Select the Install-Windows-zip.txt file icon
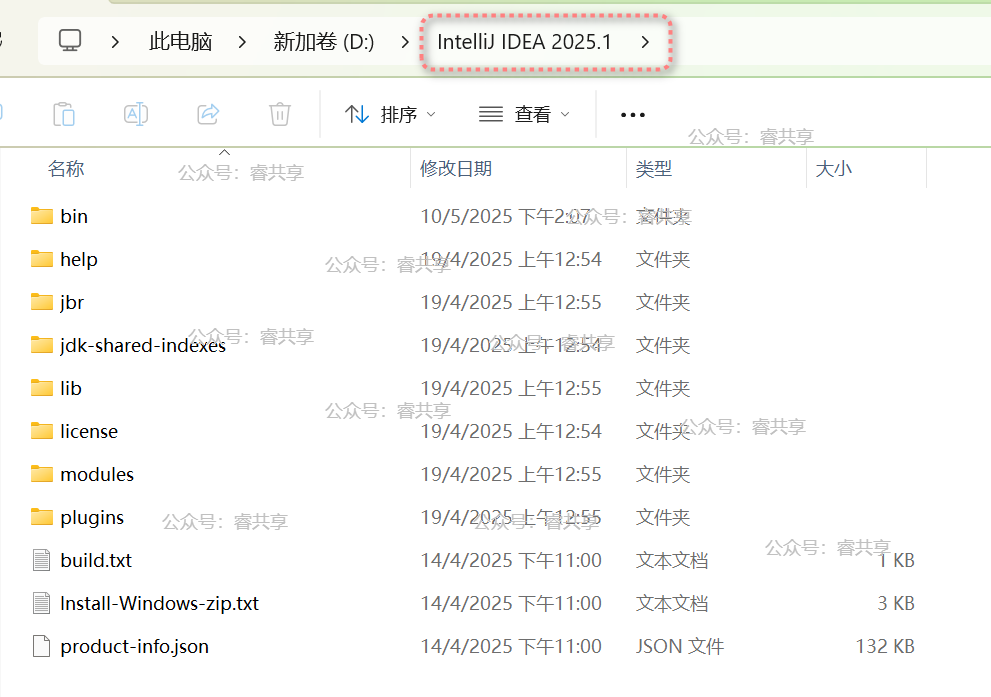This screenshot has width=991, height=697. pyautogui.click(x=42, y=603)
